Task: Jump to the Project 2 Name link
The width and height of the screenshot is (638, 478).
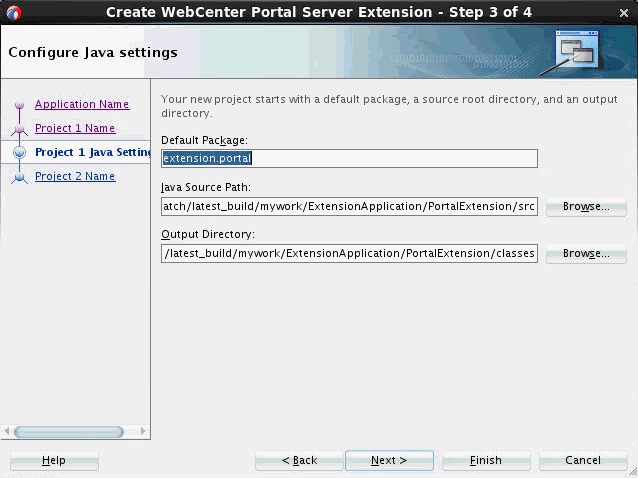Action: pyautogui.click(x=75, y=176)
